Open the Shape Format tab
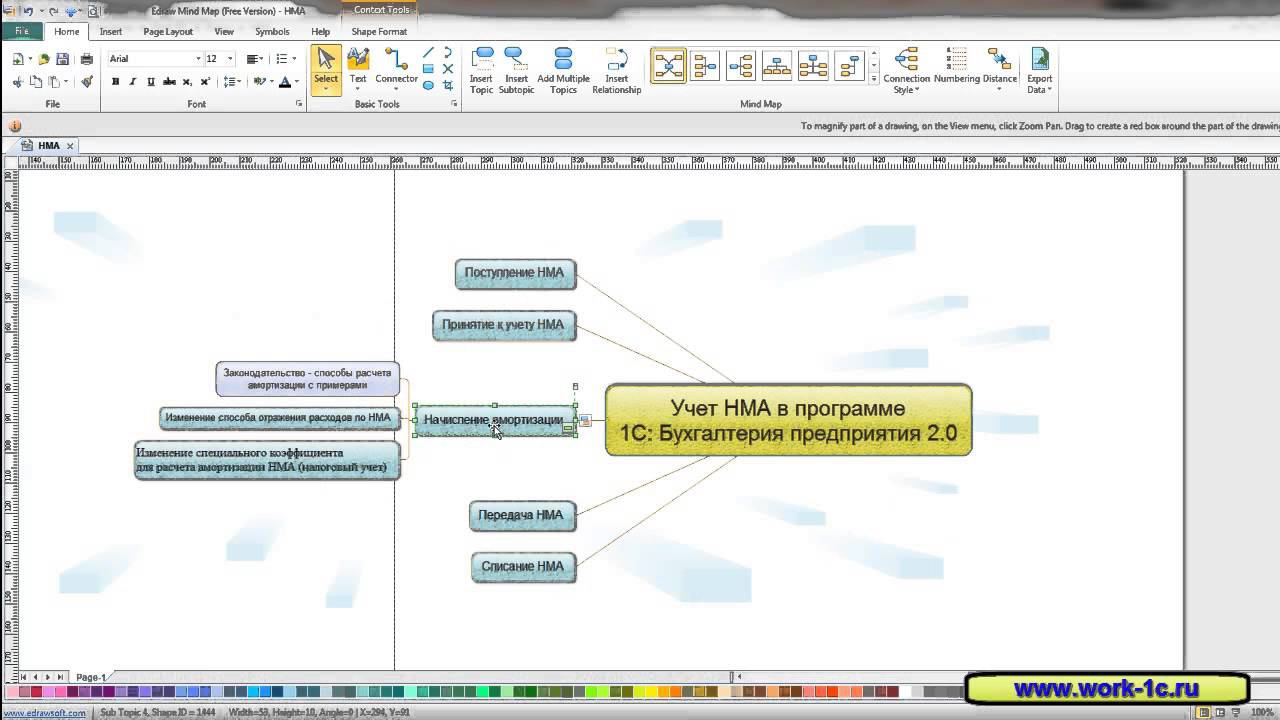 click(x=379, y=32)
